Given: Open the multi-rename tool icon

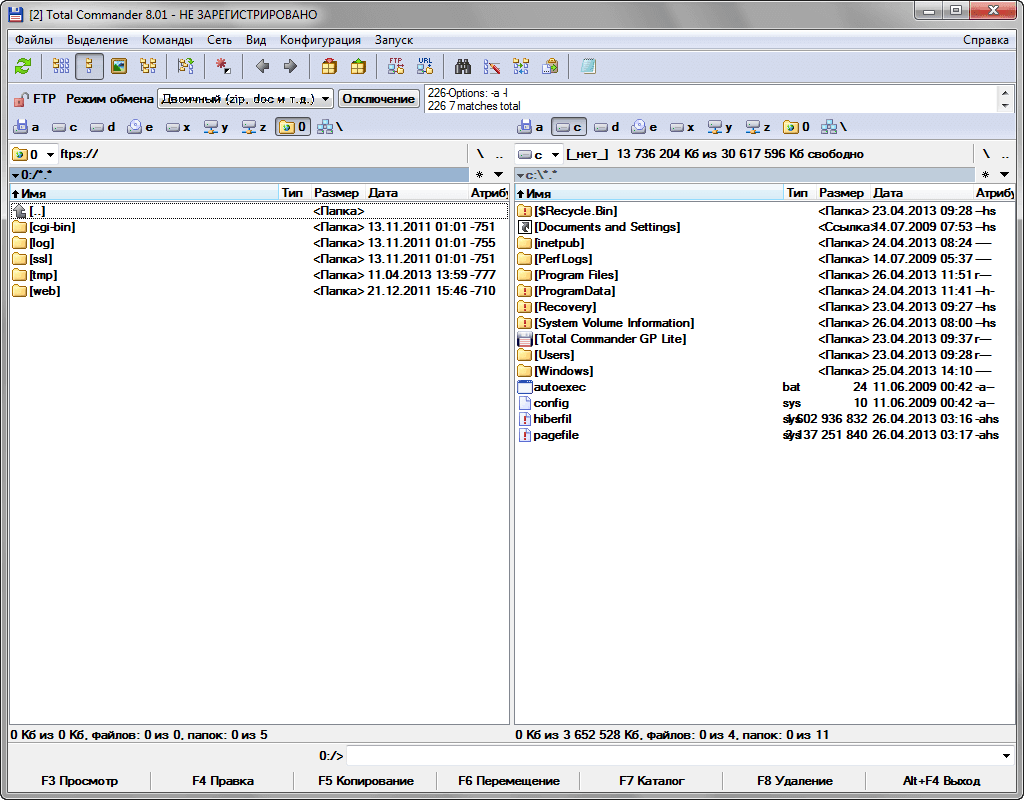Looking at the screenshot, I should tap(492, 66).
